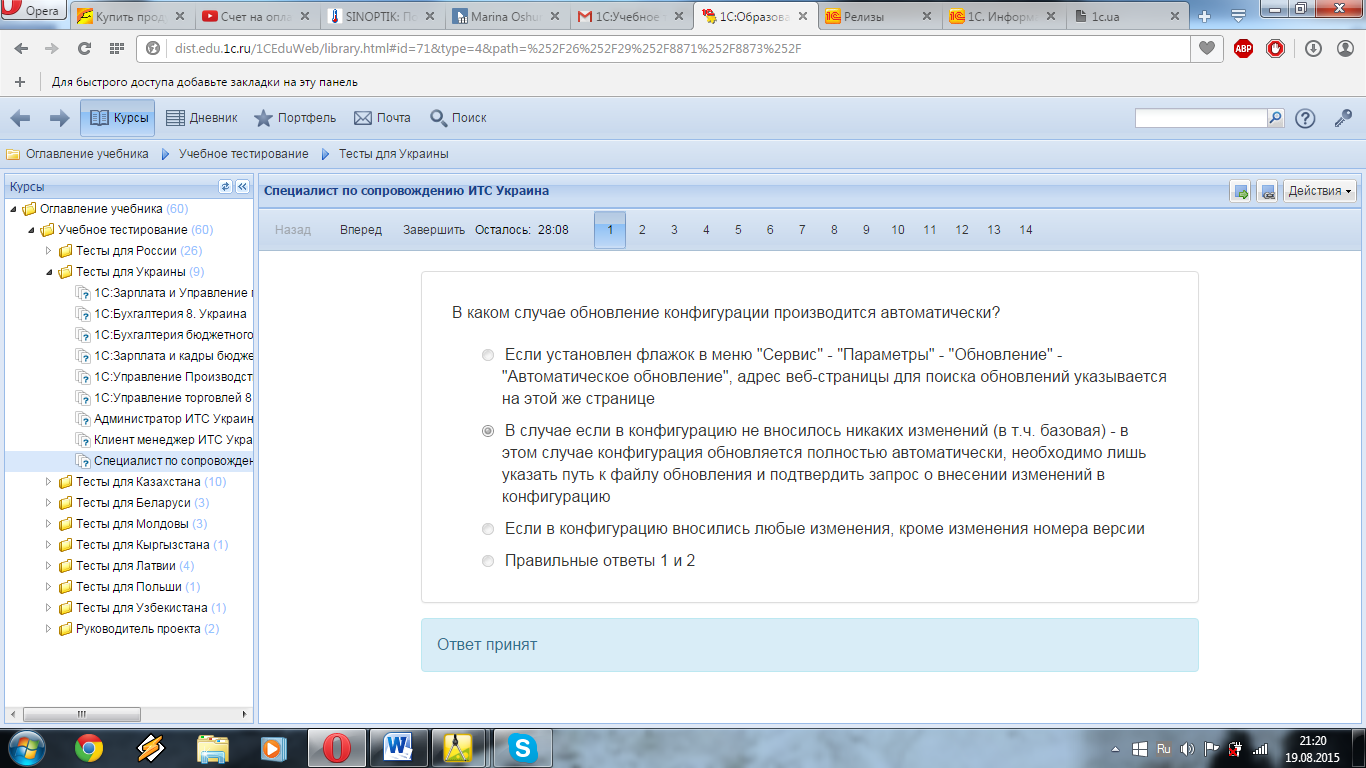Click Завершить to finish the test
Screen dimensions: 1366x768
pyautogui.click(x=434, y=230)
